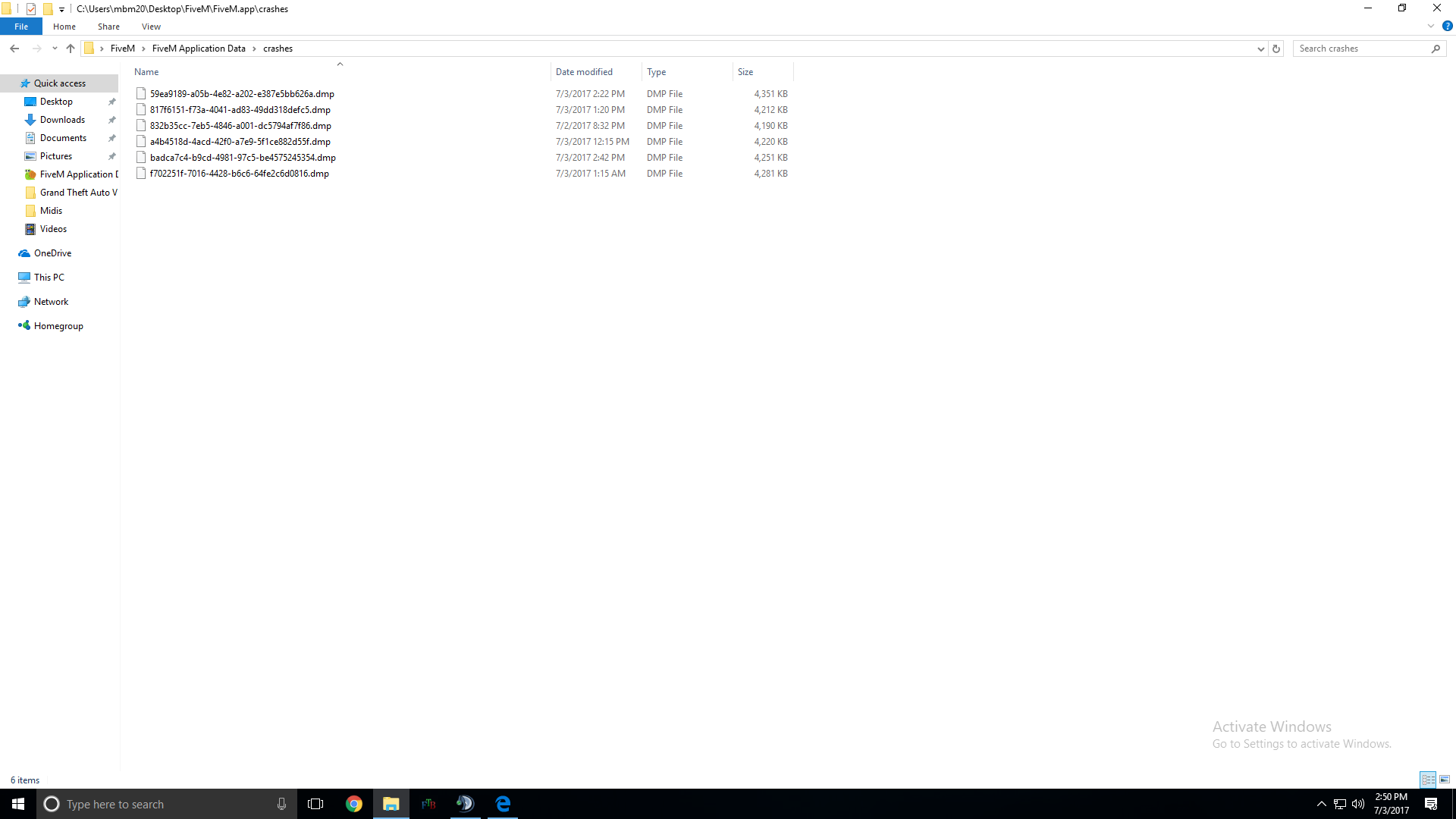Screen dimensions: 1456x819
Task: Open Customize Quick Access Toolbar dropdown
Action: point(61,9)
